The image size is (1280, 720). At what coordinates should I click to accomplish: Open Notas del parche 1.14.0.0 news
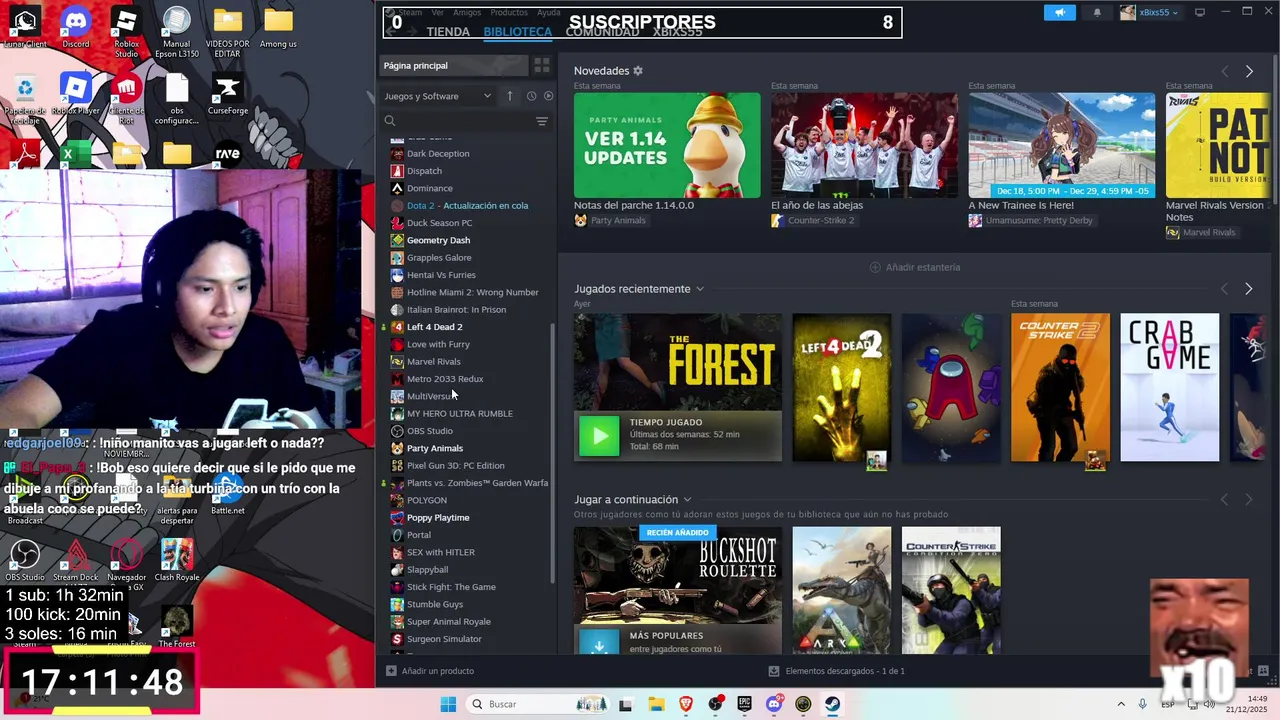[667, 146]
